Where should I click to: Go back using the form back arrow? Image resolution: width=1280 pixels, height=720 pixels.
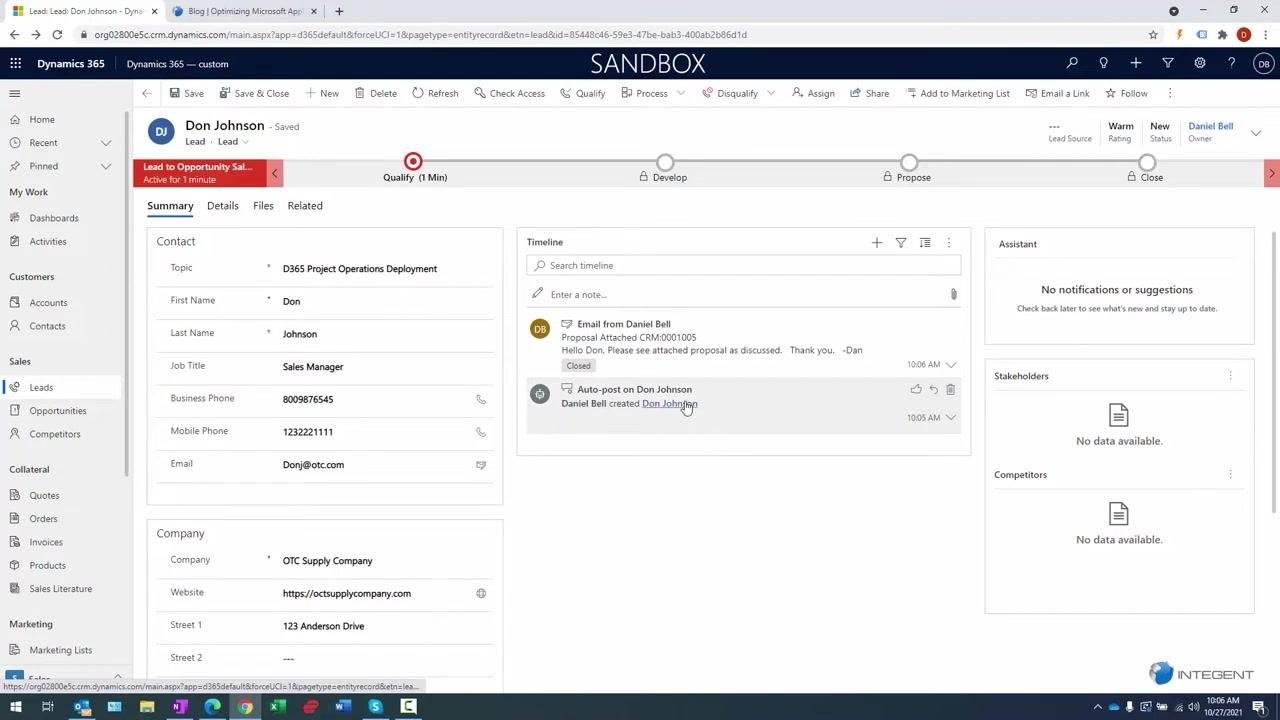click(x=147, y=93)
